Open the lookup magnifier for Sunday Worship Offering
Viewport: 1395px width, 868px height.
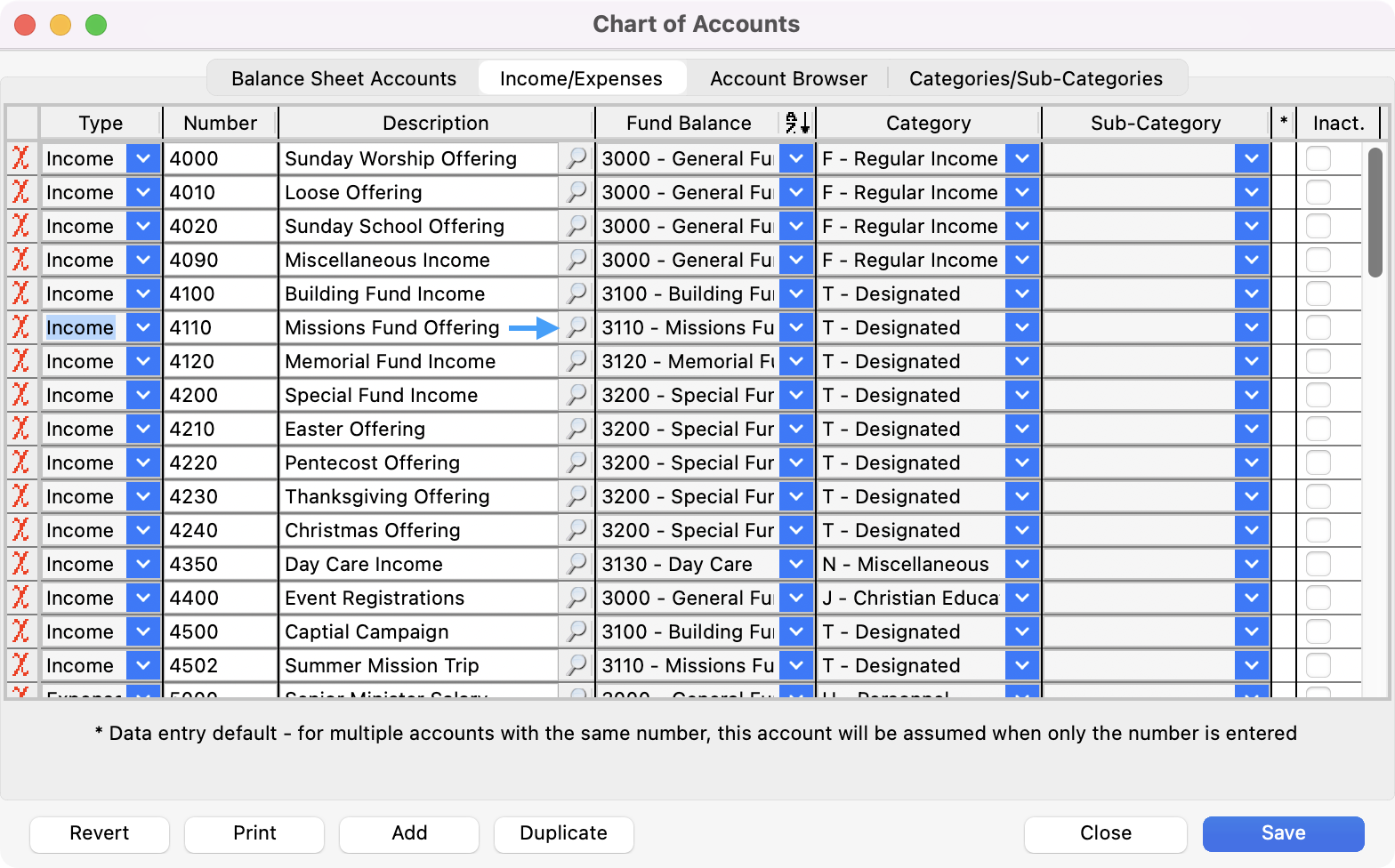577,158
